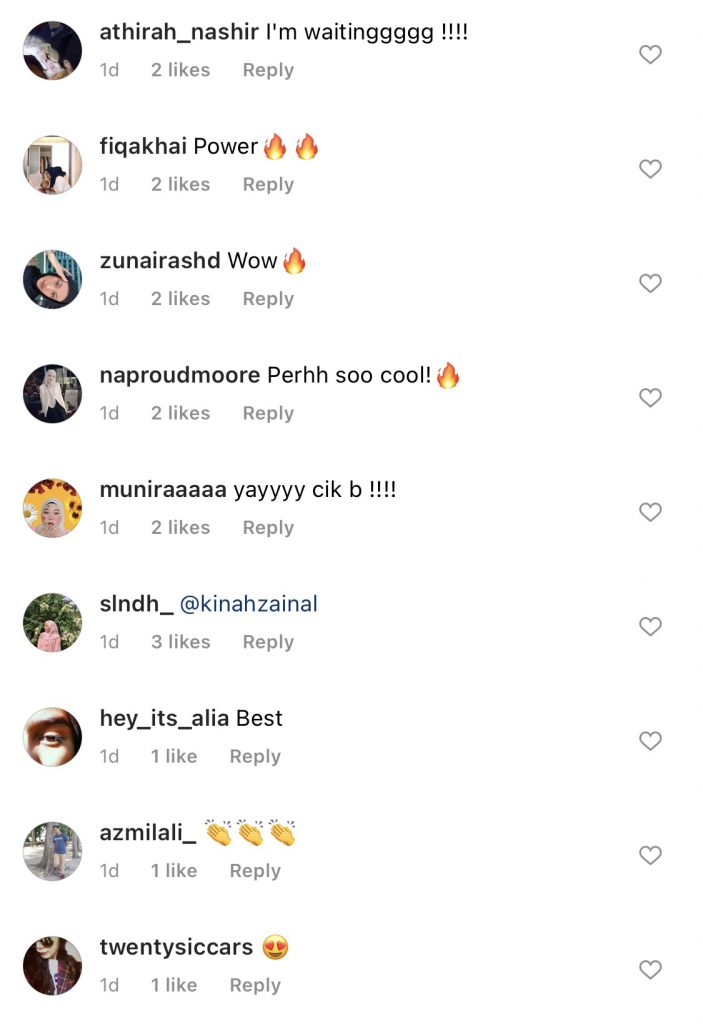Like muniraaaaa's 'yayyyy cik b' comment
Image resolution: width=703 pixels, height=1024 pixels.
tap(650, 512)
